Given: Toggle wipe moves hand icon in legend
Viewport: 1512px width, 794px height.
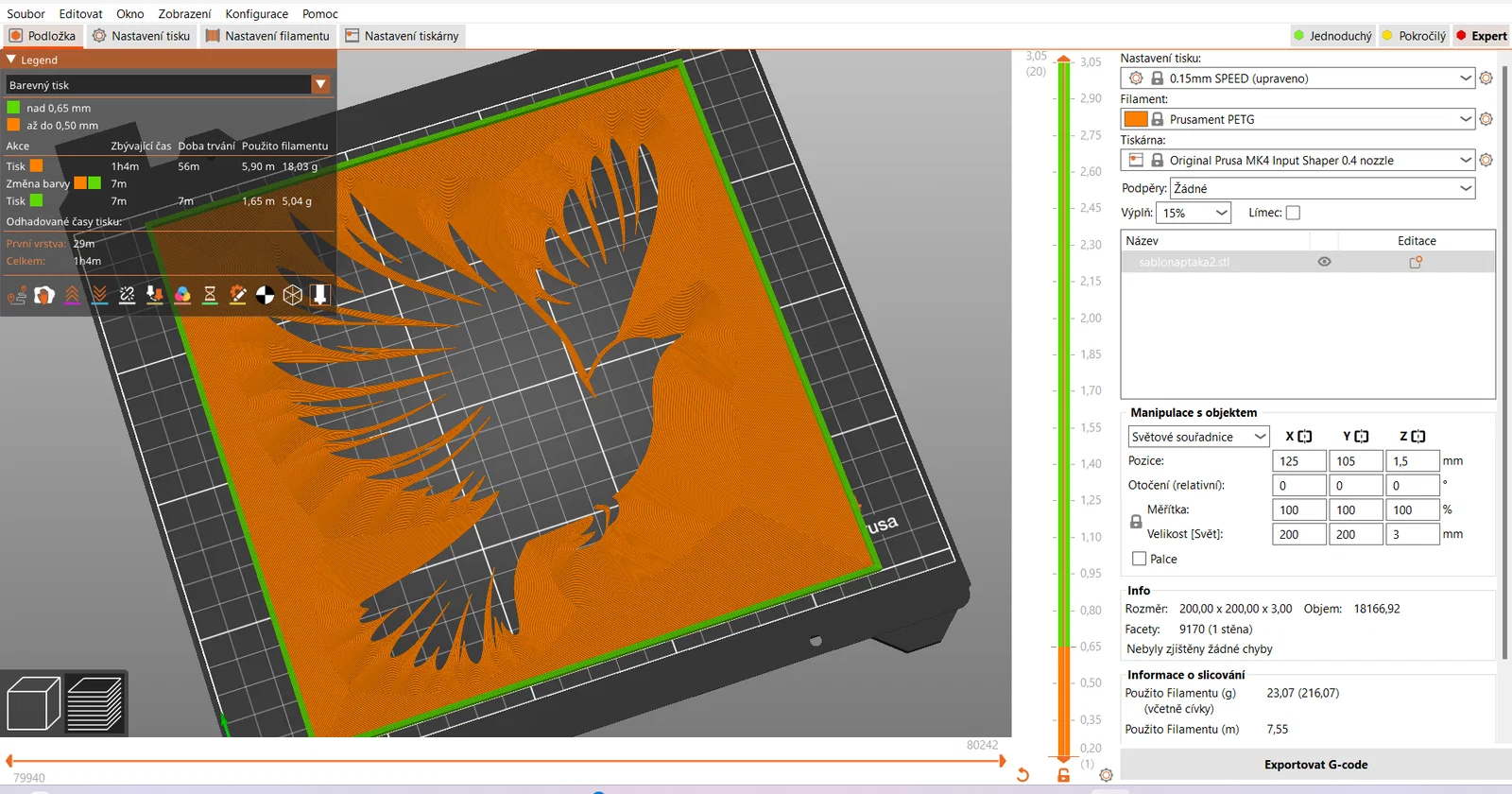Looking at the screenshot, I should point(44,296).
